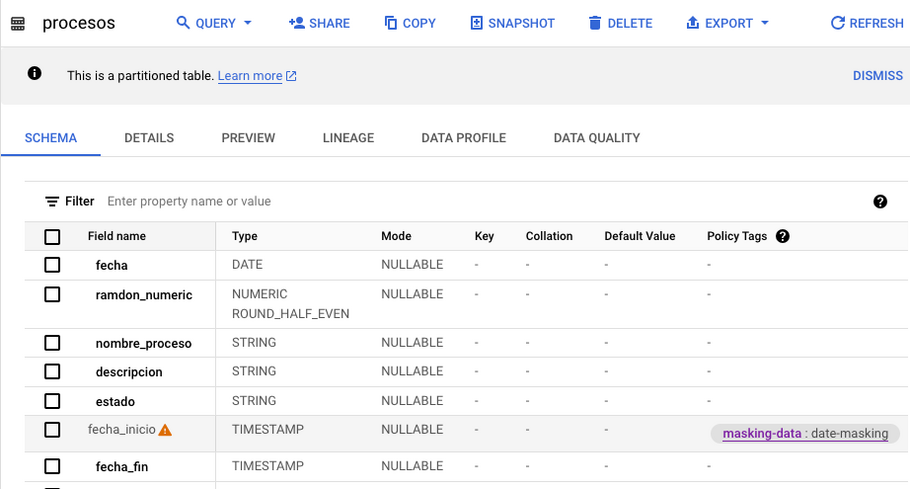
Task: Open the filter help question mark icon
Action: pos(880,201)
